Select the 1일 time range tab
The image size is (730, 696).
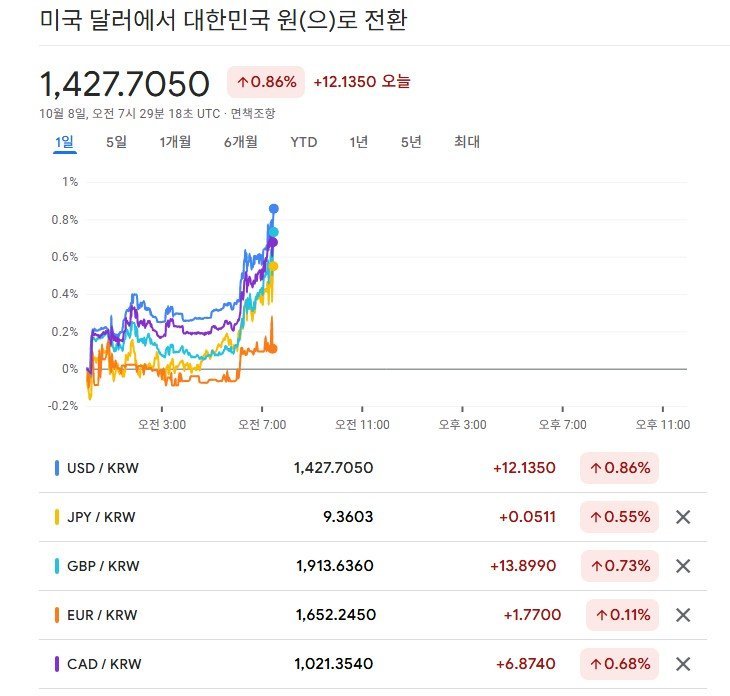(x=64, y=142)
